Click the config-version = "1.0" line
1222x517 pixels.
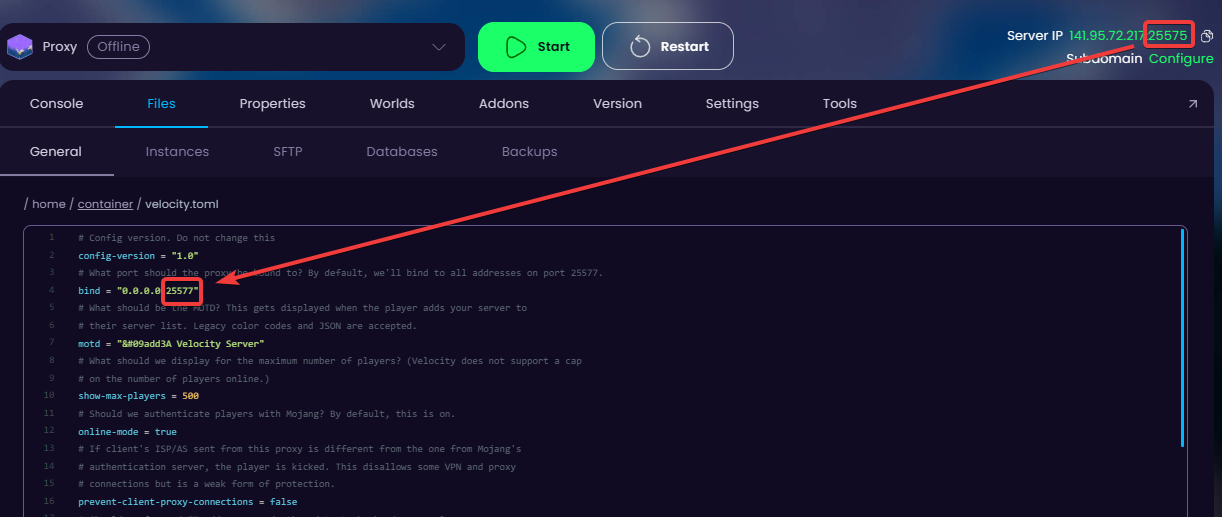click(138, 256)
